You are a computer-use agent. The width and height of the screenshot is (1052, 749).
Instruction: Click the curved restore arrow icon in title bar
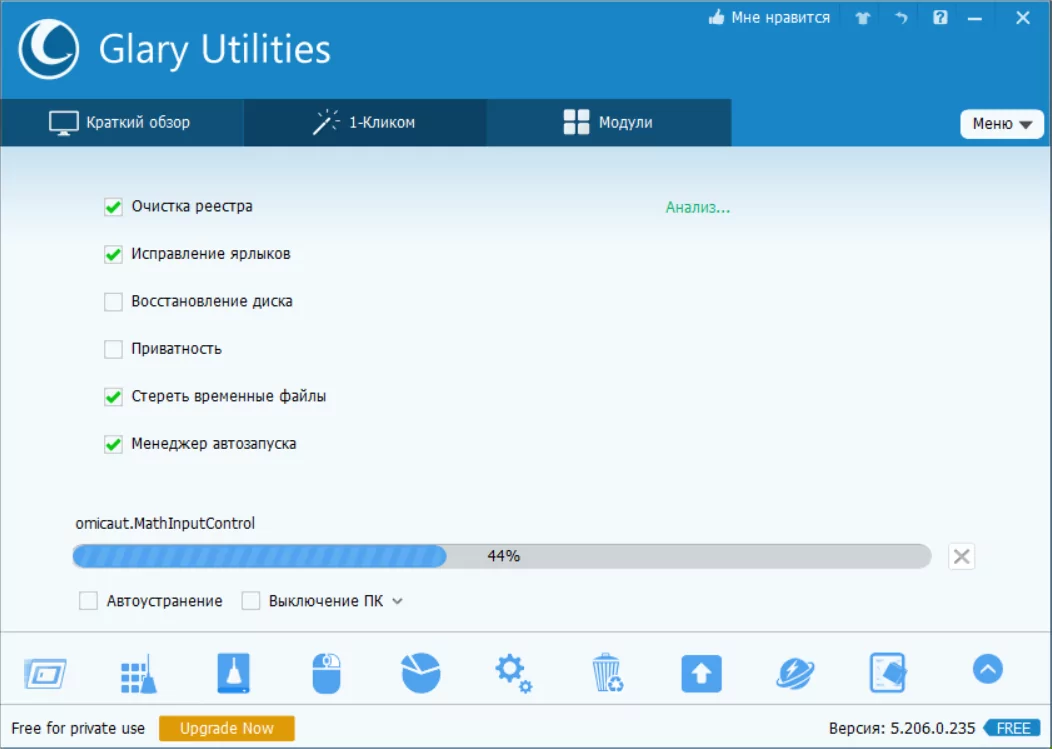[901, 18]
